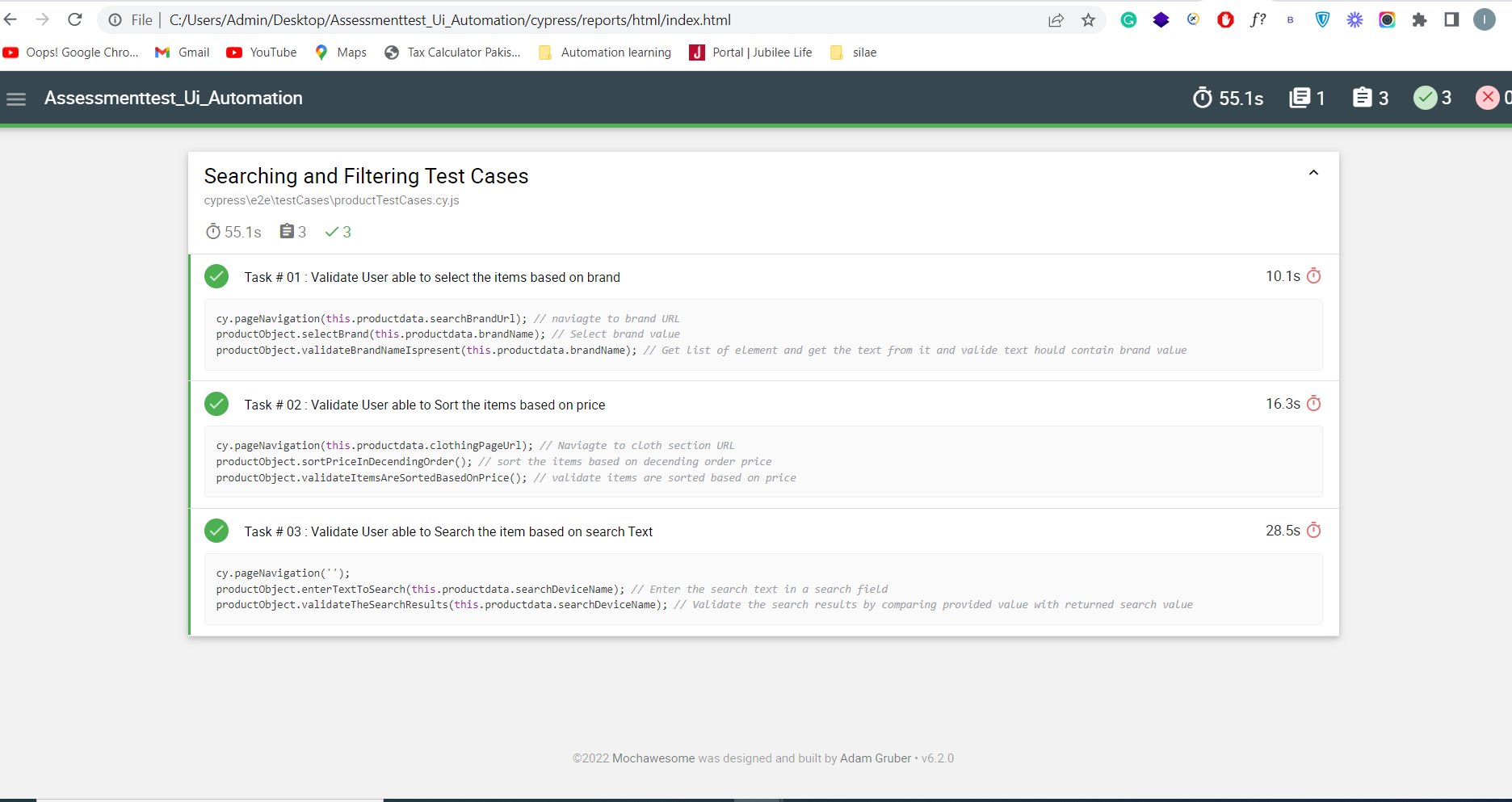The height and width of the screenshot is (802, 1512).
Task: Open the Maps bookmark
Action: [x=341, y=52]
